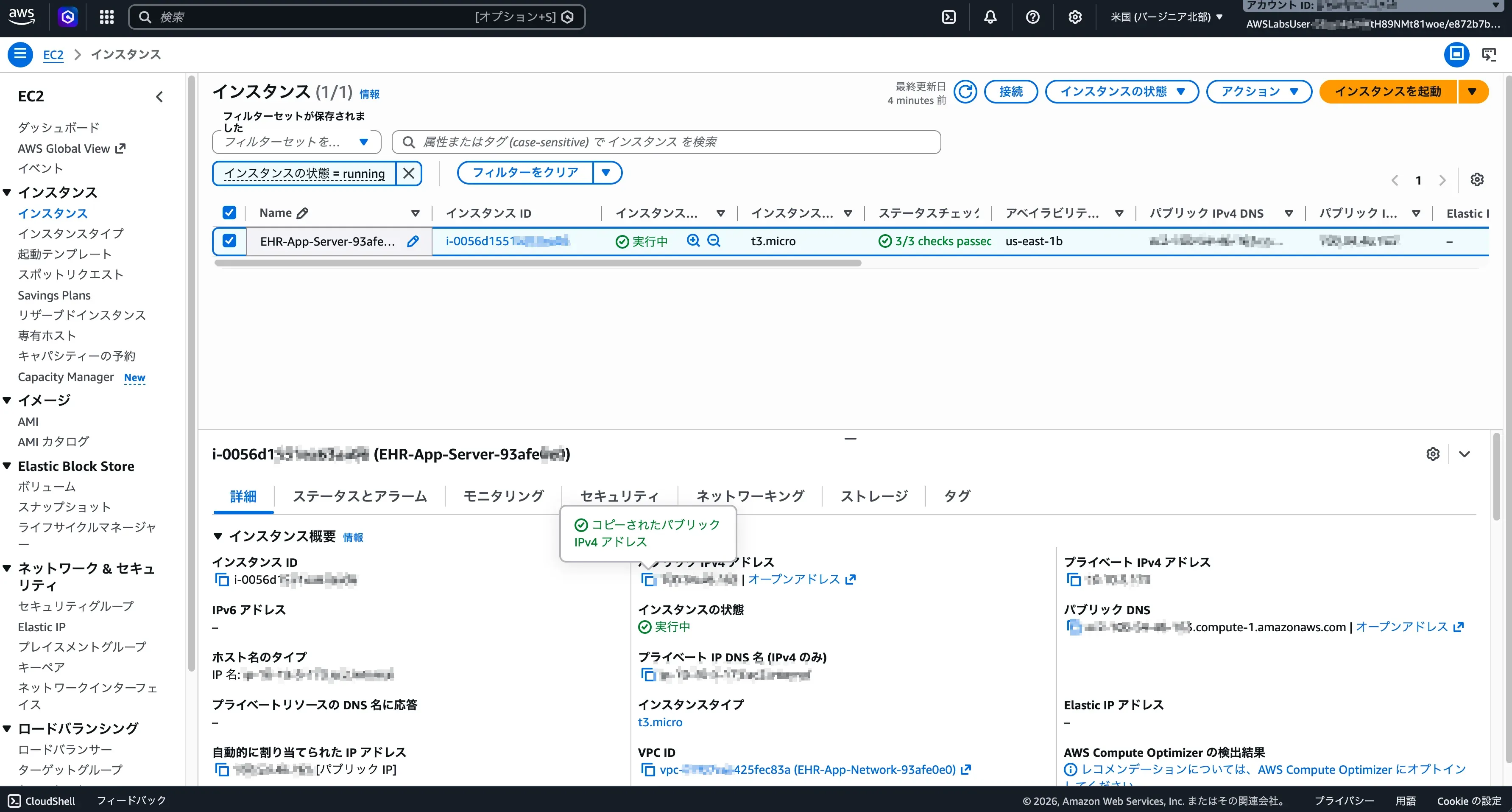The image size is (1512, 812).
Task: Open the Amazon Q icon in header
Action: point(67,17)
